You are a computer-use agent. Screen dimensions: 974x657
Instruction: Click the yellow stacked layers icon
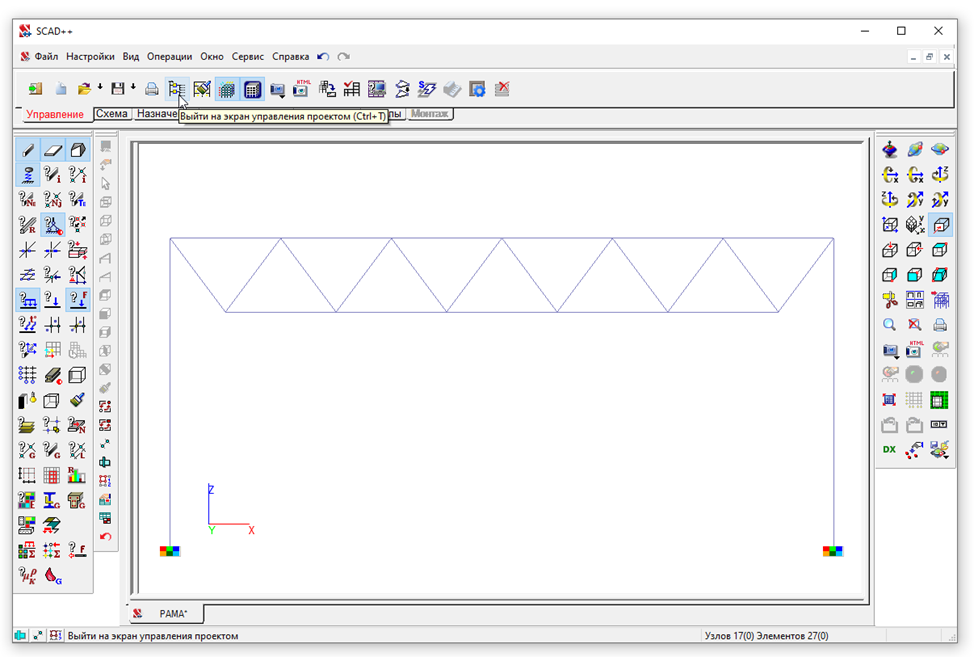(27, 425)
